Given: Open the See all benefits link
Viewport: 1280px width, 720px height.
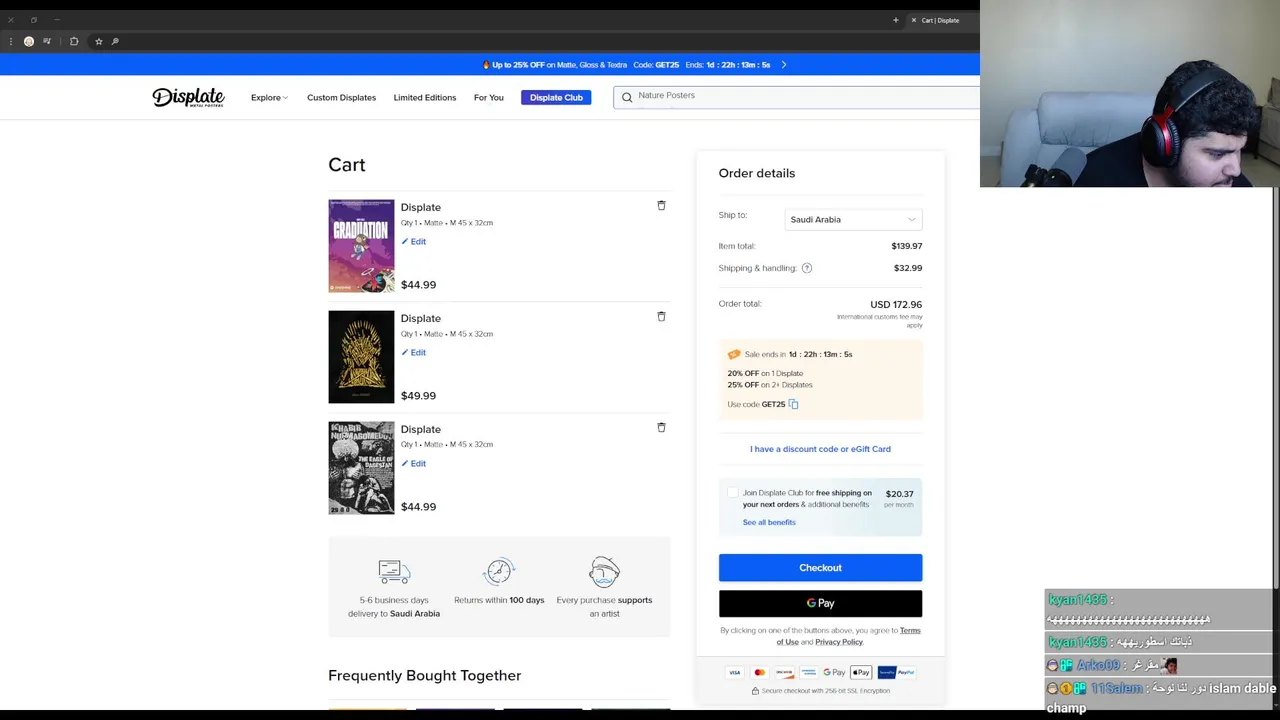Looking at the screenshot, I should [x=769, y=522].
